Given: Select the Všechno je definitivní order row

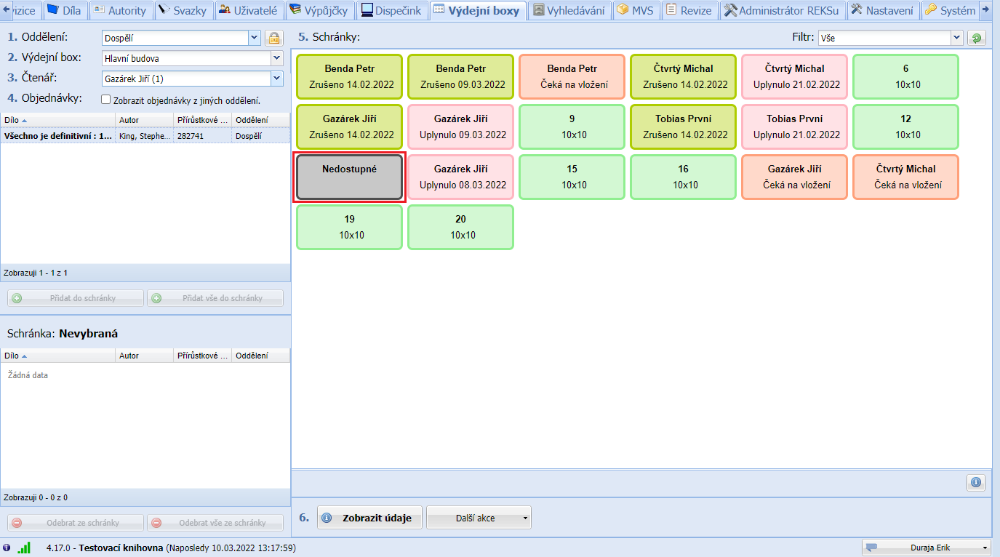Looking at the screenshot, I should [58, 135].
